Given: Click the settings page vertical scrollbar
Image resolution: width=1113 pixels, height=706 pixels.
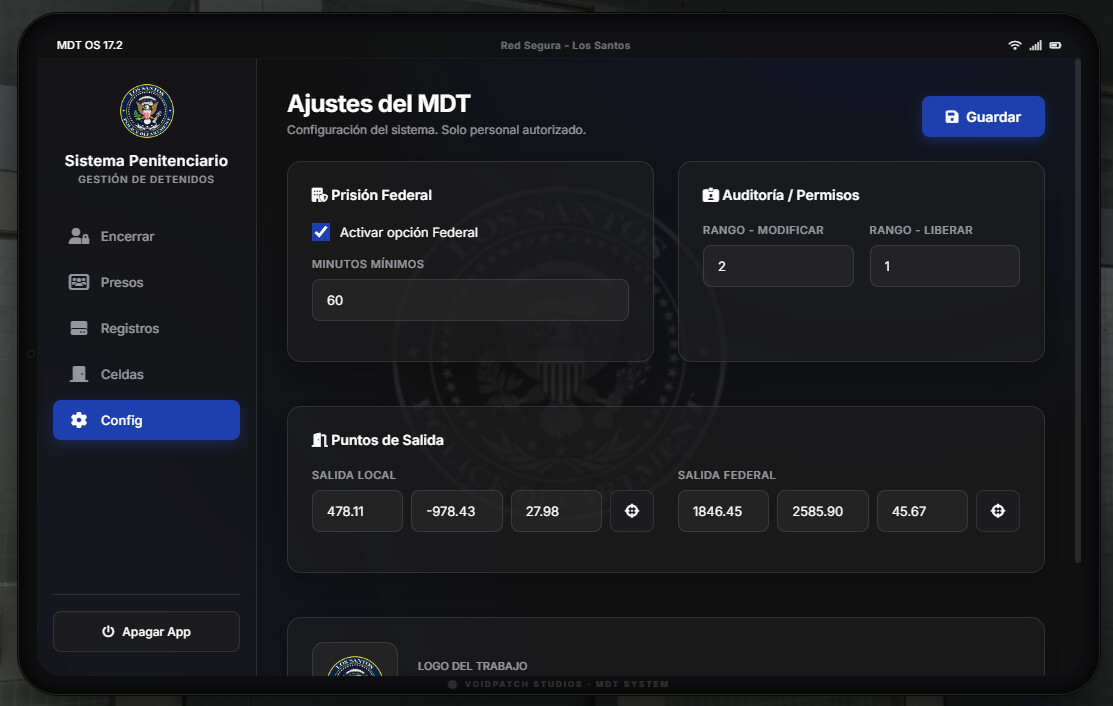Looking at the screenshot, I should click(x=1078, y=311).
